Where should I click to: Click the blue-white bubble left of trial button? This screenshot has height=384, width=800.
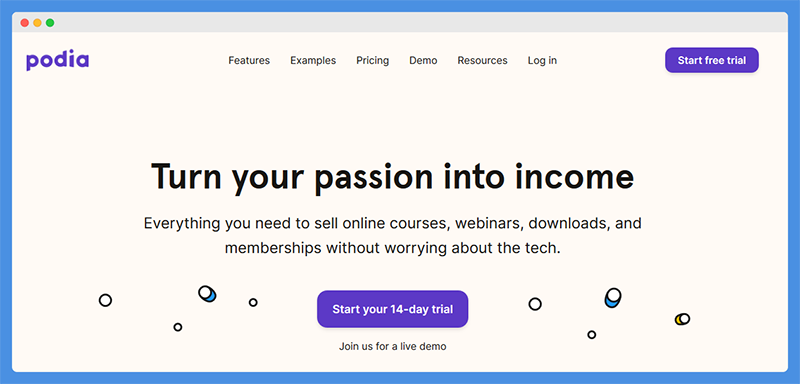(x=207, y=294)
